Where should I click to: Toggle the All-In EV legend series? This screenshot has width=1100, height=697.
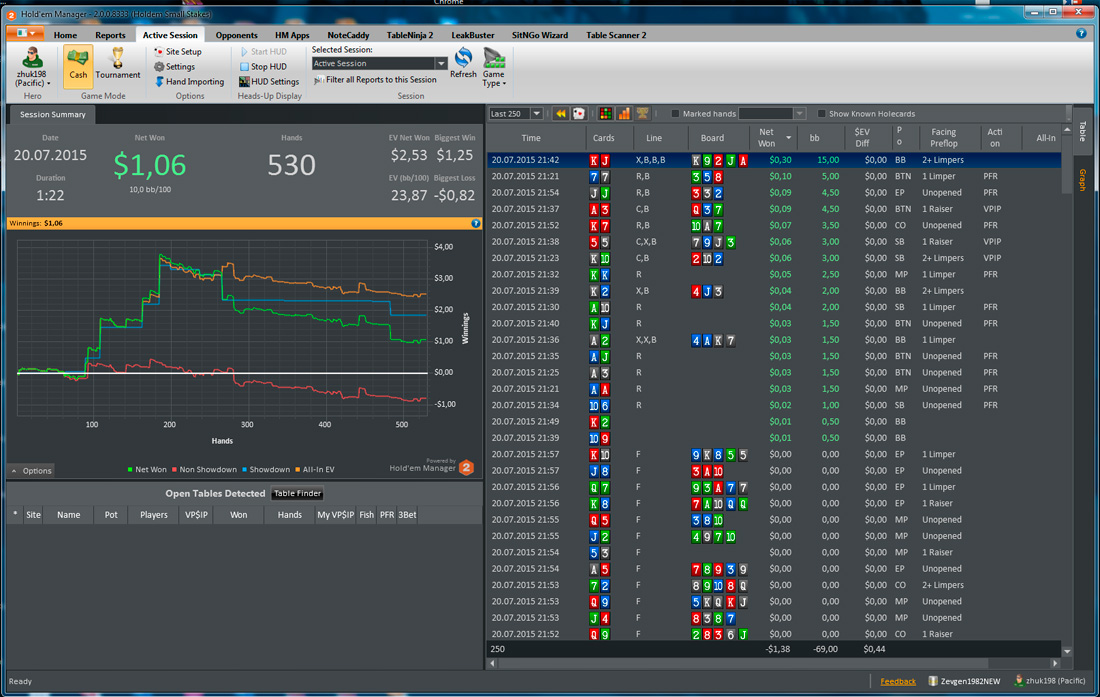(x=314, y=470)
